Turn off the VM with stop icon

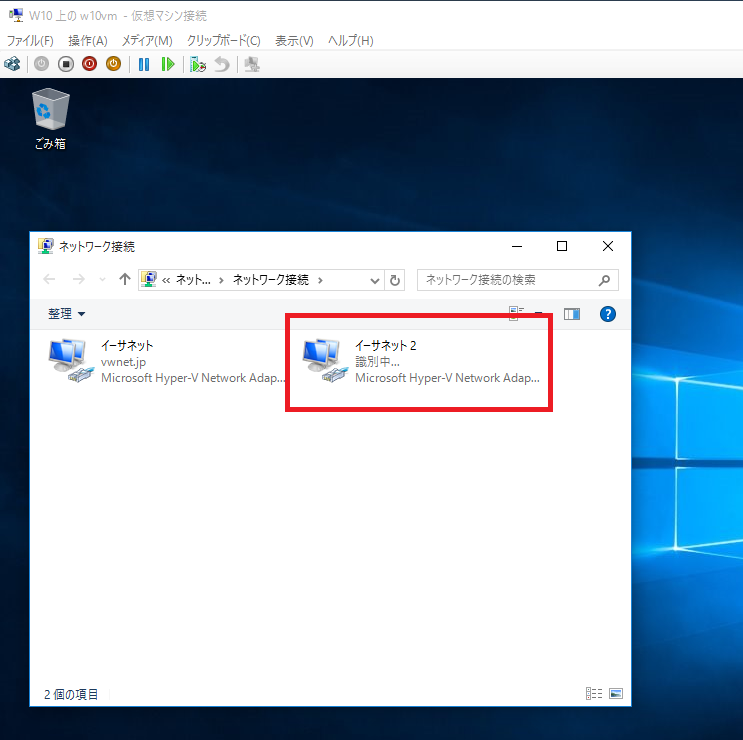click(66, 64)
